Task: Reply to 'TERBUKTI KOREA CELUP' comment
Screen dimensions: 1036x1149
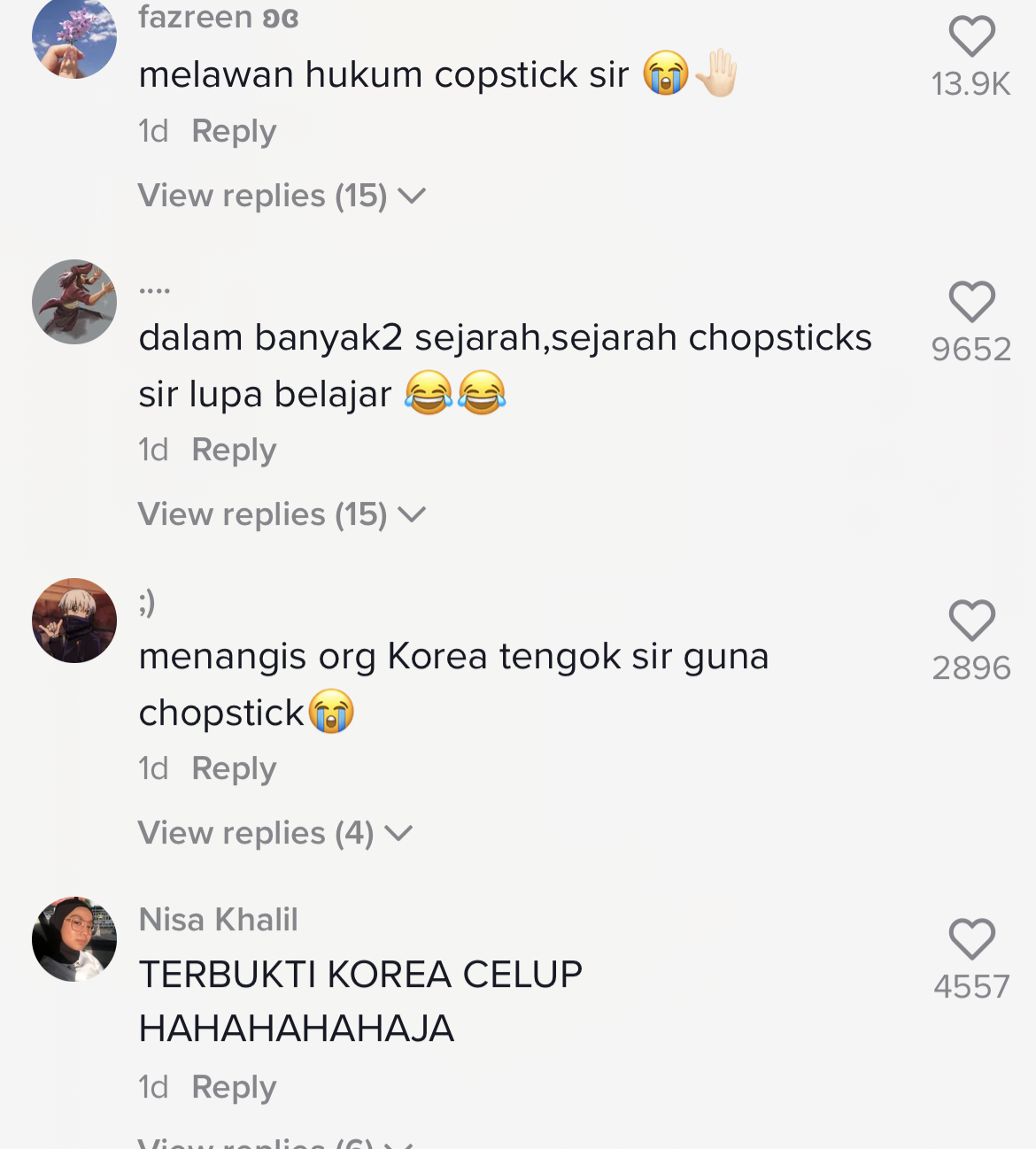Action: tap(234, 1087)
